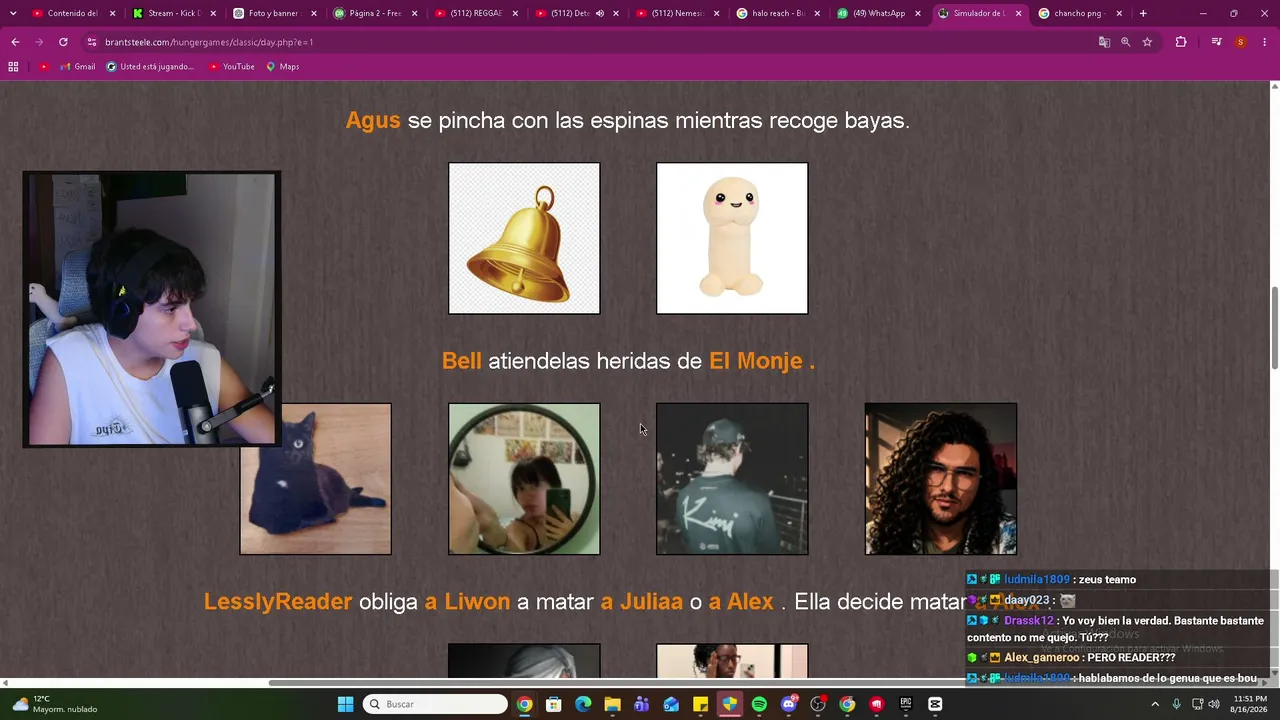Click the page's vertical scrollbar thumb
The height and width of the screenshot is (720, 1280).
1274,327
